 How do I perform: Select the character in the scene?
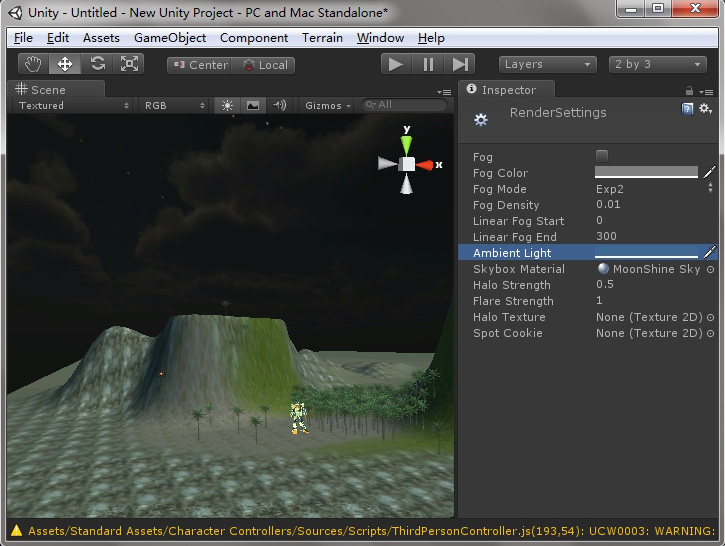299,418
